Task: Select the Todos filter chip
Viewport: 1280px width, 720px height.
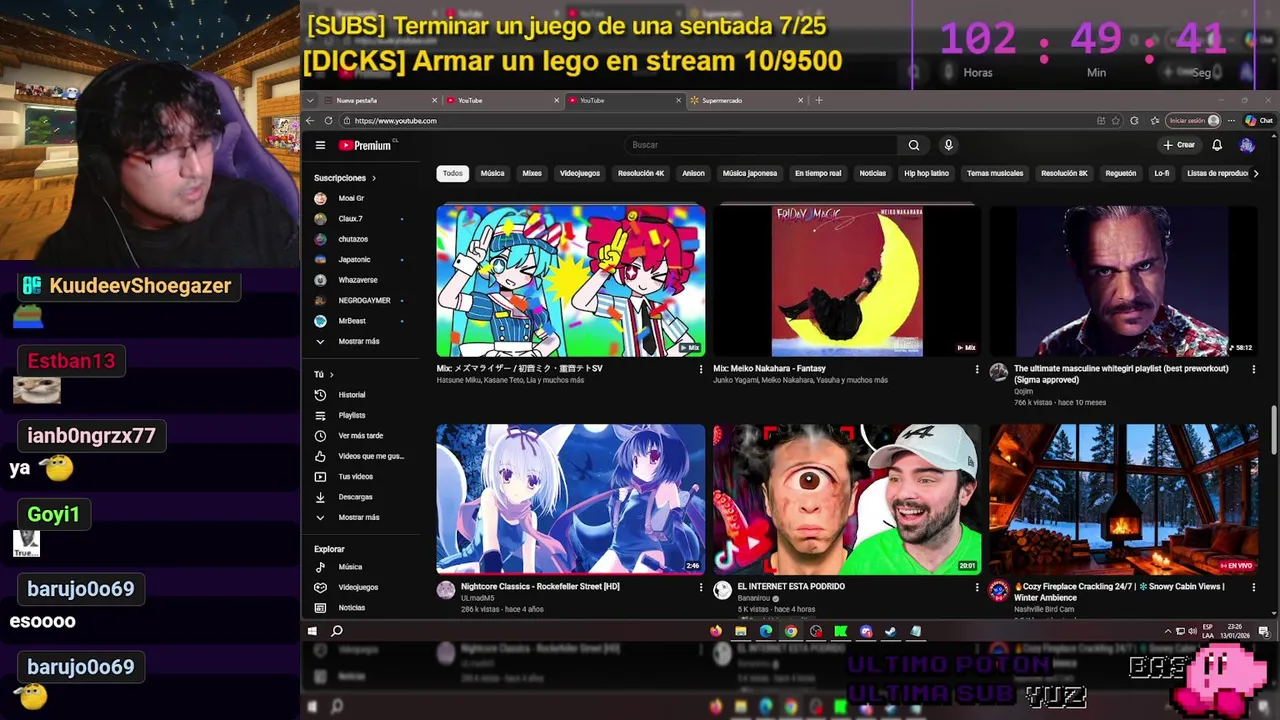Action: coord(453,173)
